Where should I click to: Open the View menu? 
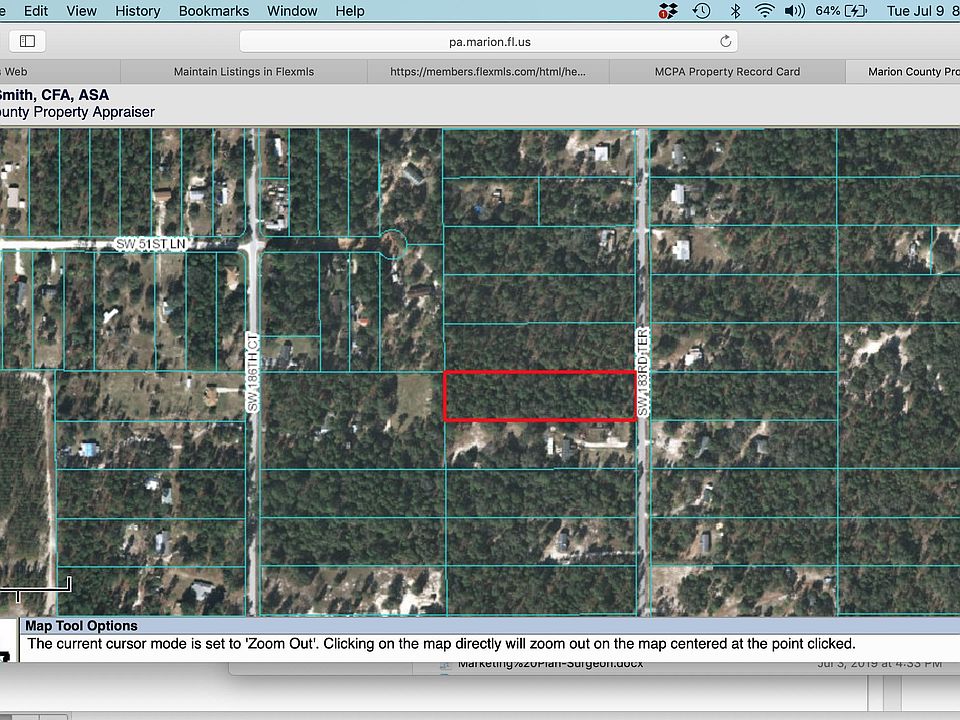(x=81, y=11)
